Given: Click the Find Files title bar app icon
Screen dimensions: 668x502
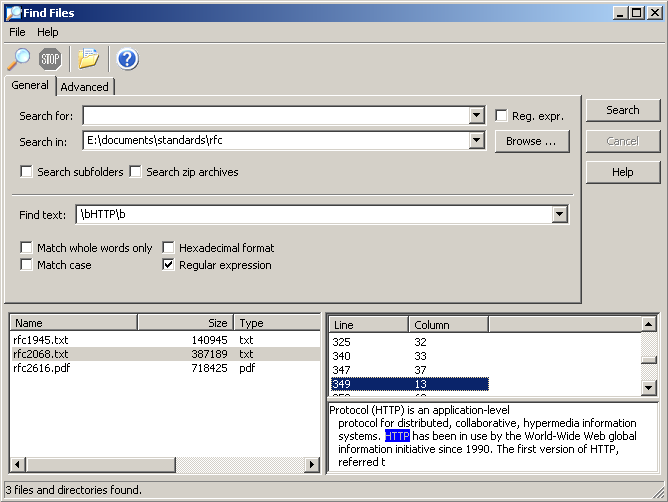Looking at the screenshot, I should pyautogui.click(x=14, y=13).
